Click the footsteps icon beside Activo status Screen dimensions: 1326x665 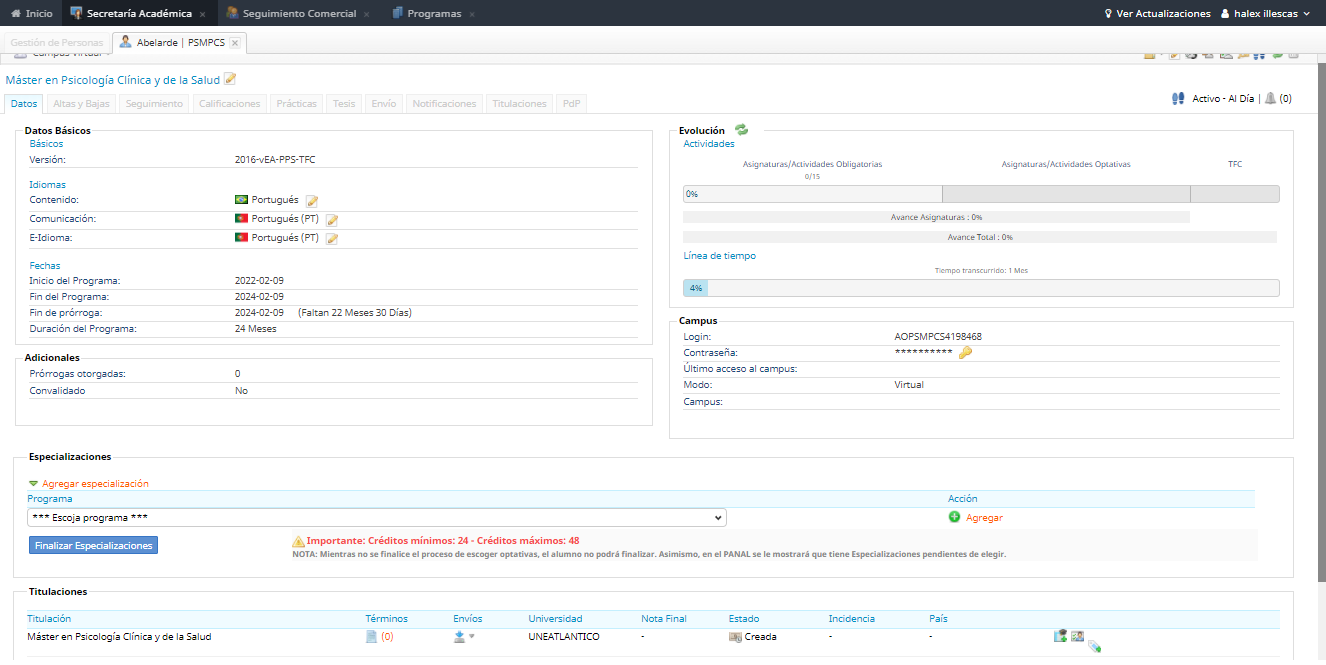coord(1178,99)
